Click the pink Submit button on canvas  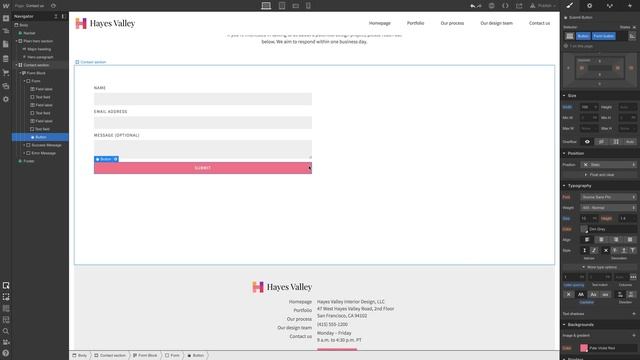click(203, 168)
